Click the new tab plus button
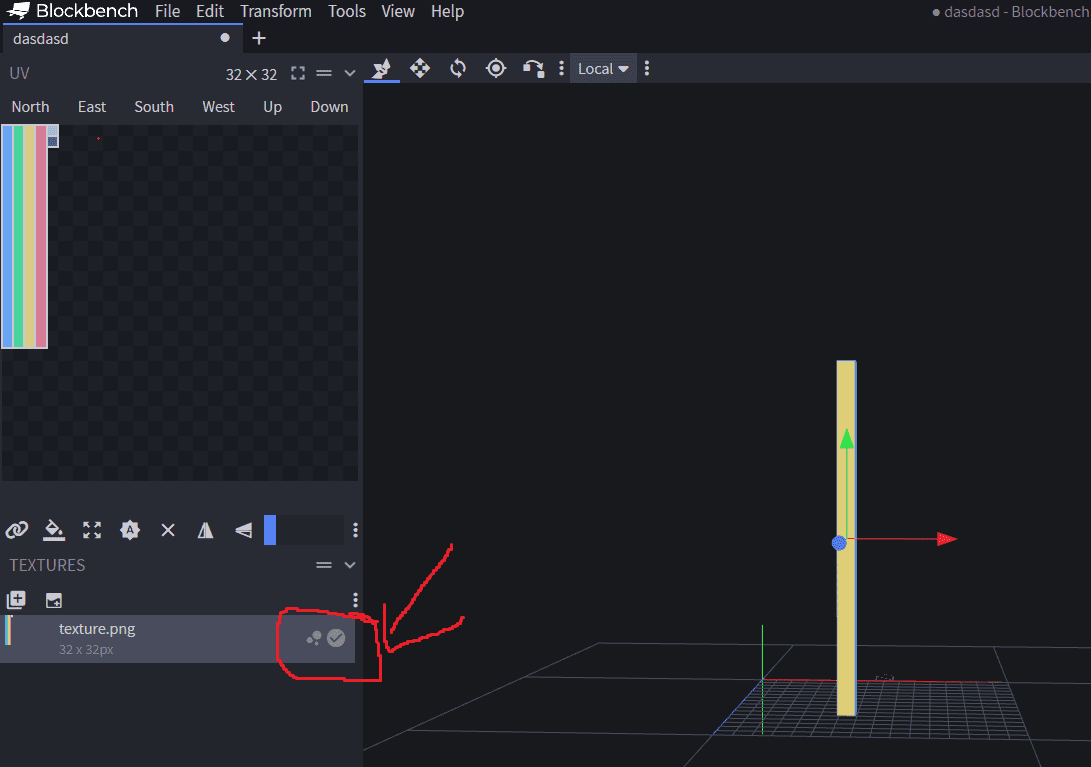The width and height of the screenshot is (1091, 767). (259, 38)
